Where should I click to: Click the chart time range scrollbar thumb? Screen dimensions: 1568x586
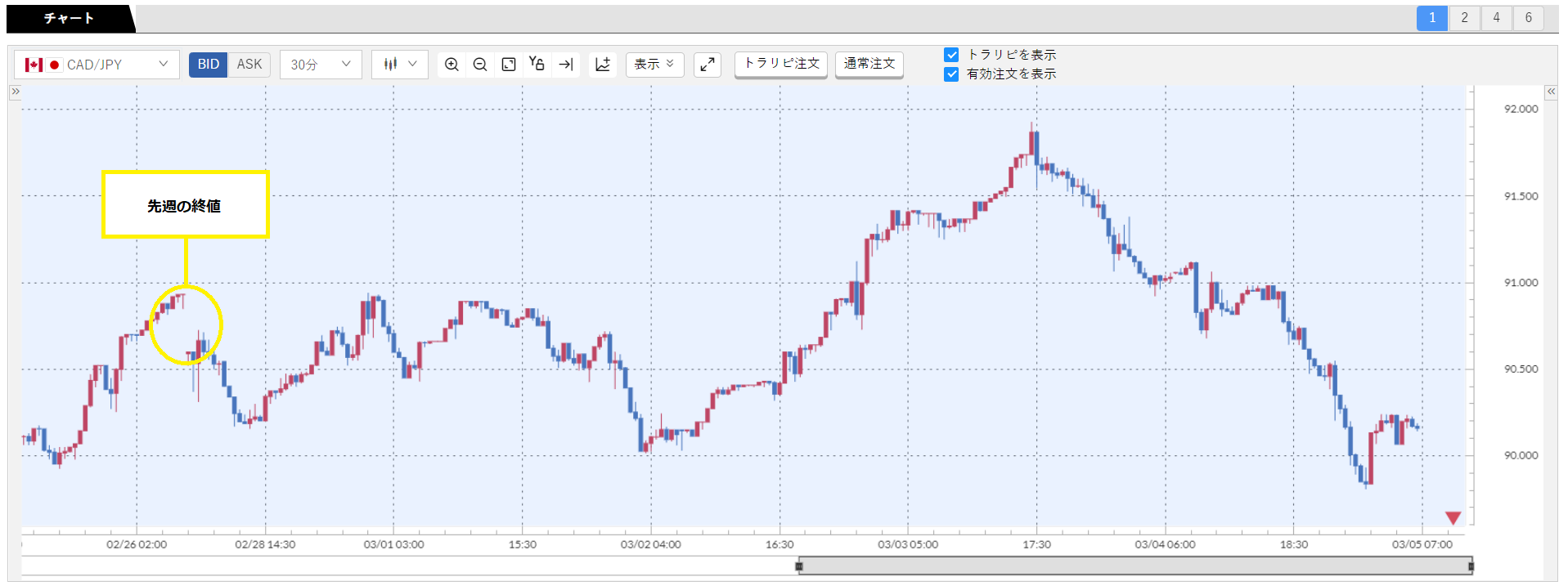coord(1135,566)
